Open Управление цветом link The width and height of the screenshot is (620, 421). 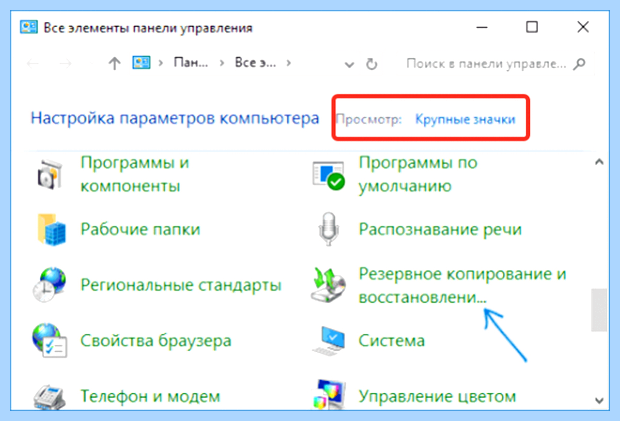437,396
